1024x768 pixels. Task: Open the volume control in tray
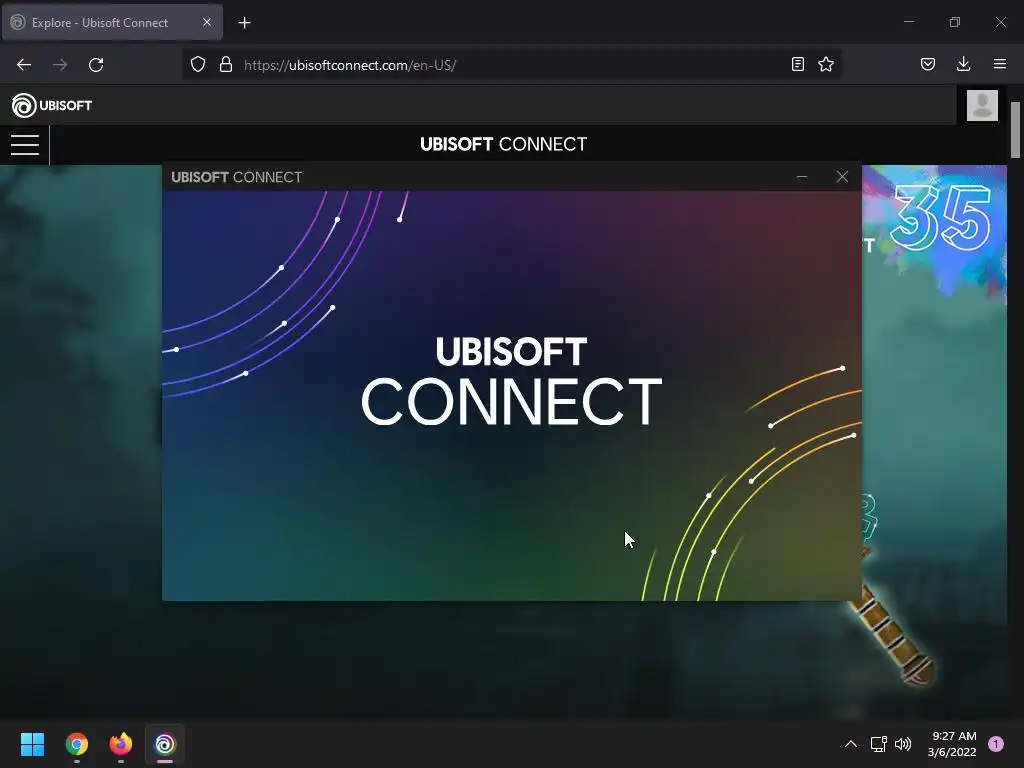[903, 744]
